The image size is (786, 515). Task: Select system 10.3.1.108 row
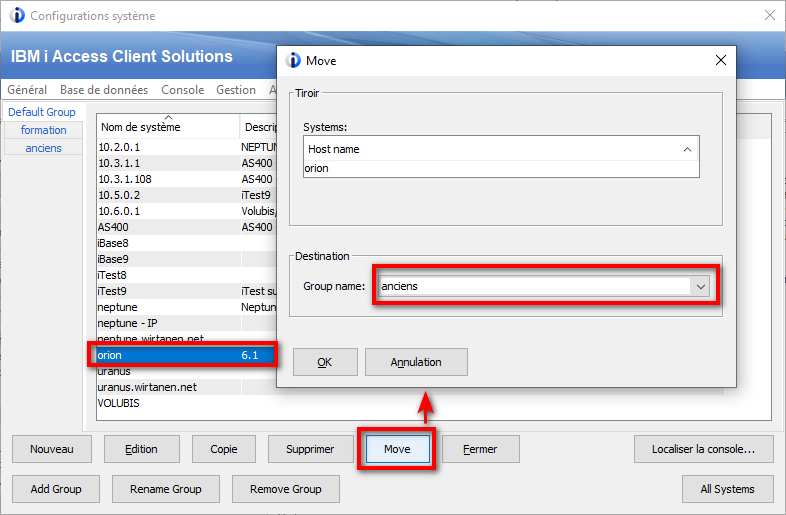coord(186,179)
